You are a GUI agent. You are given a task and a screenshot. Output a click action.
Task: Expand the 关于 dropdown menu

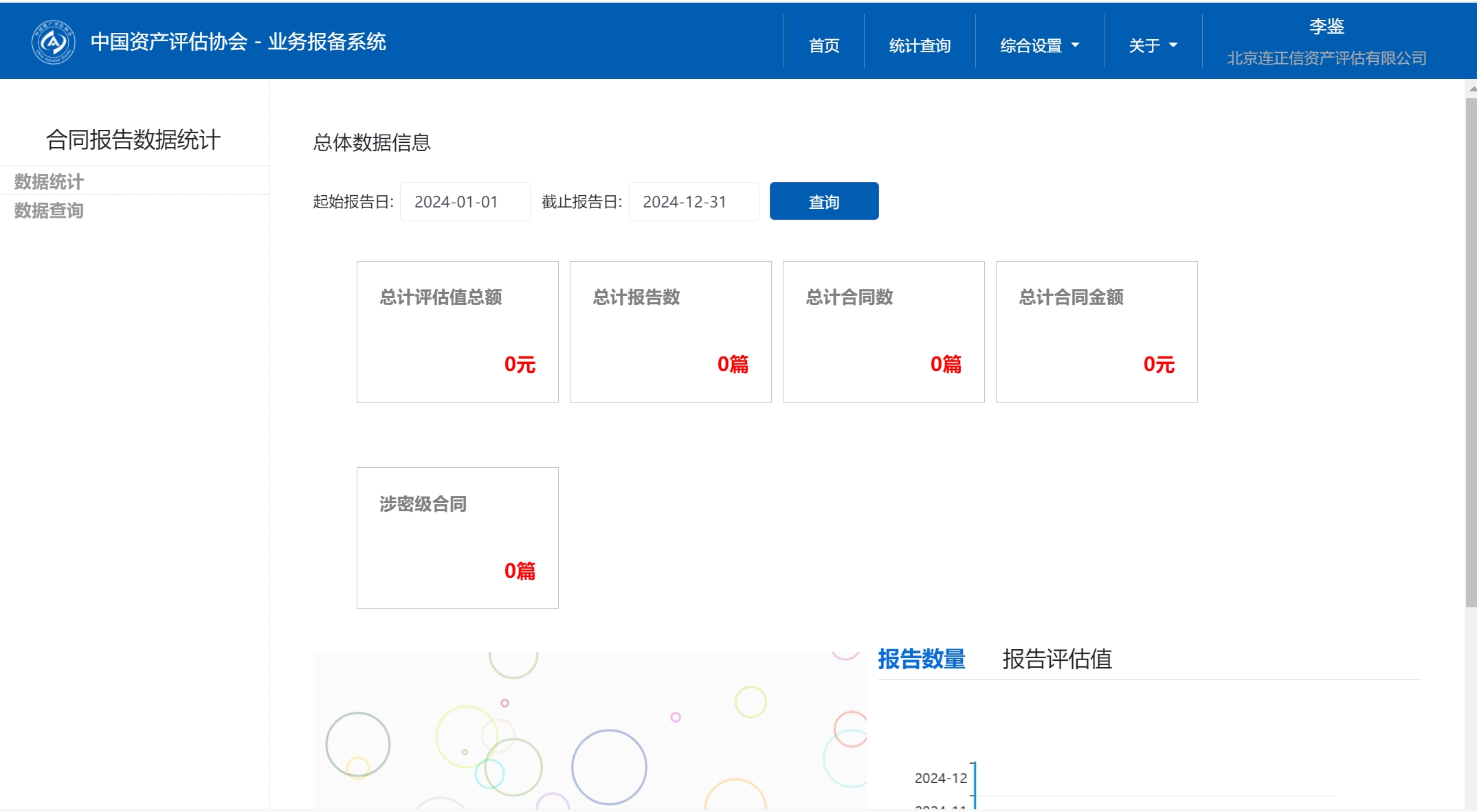[x=1144, y=46]
